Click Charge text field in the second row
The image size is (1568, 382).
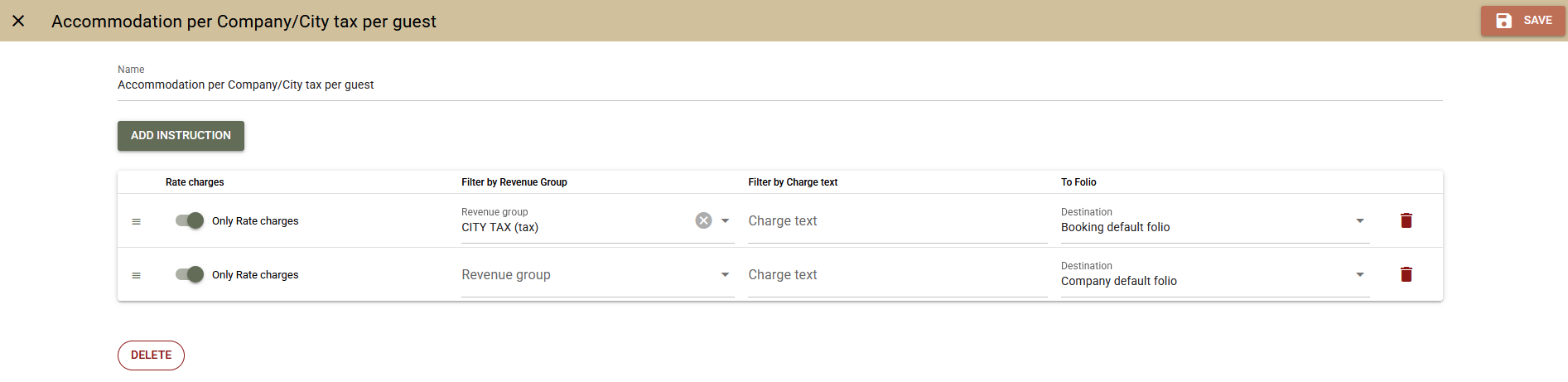tap(896, 275)
